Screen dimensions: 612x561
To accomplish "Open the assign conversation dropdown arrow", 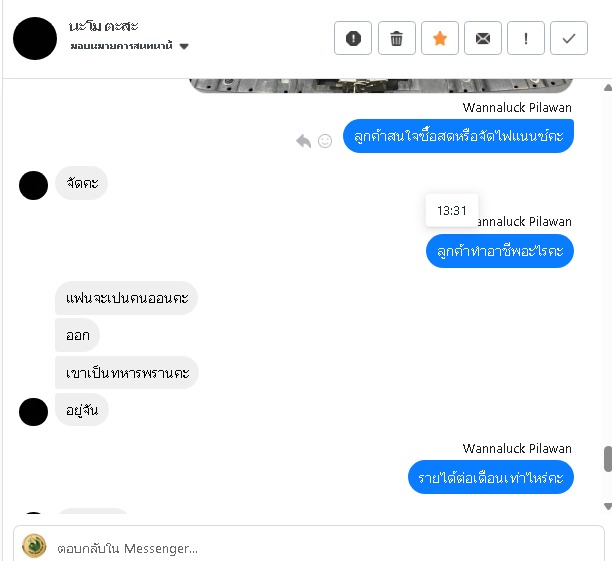I will point(184,46).
